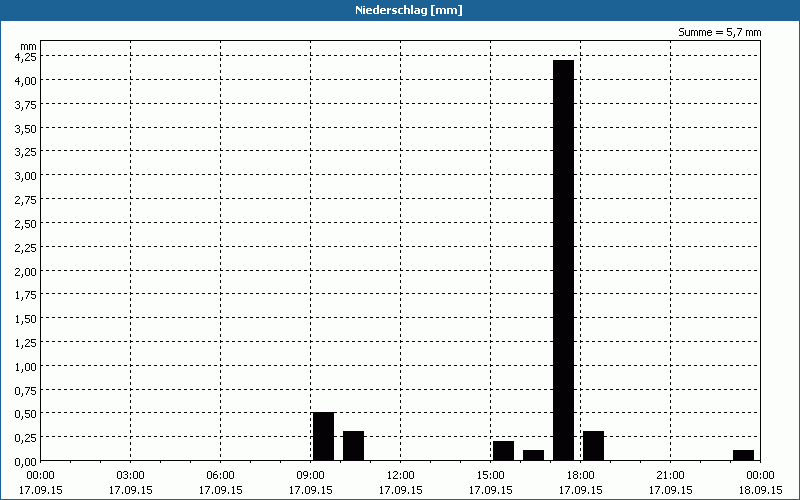Click the bar just after 18:00

click(x=593, y=446)
